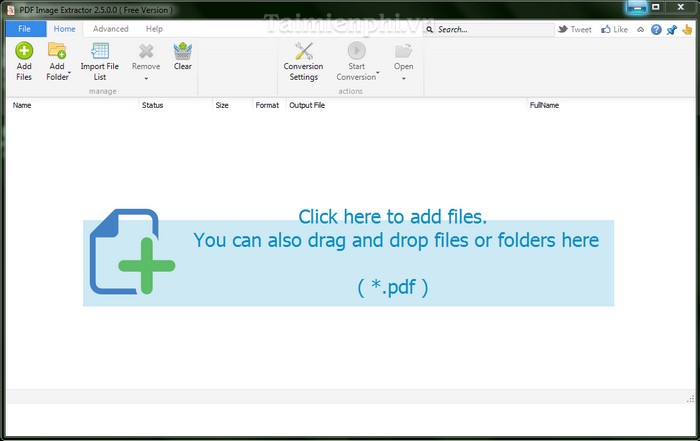Viewport: 700px width, 441px height.
Task: Sort by the Name column header
Action: coord(72,105)
